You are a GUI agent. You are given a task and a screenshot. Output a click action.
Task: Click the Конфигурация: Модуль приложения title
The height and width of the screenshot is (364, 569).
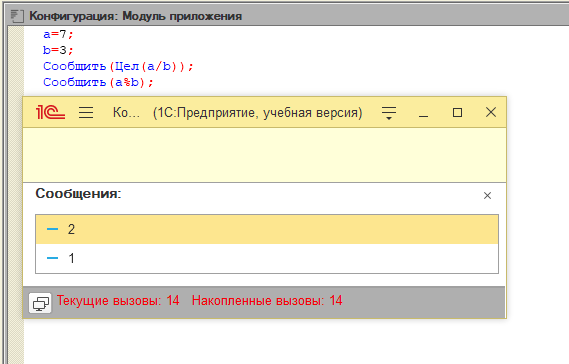(135, 16)
